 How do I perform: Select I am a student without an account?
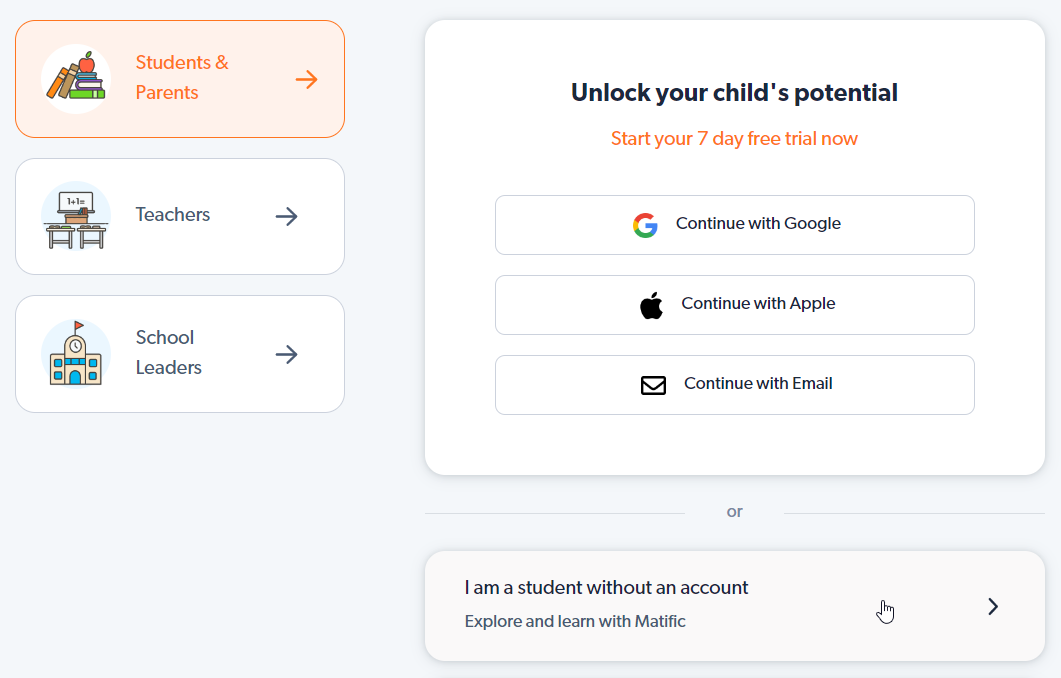tap(735, 606)
